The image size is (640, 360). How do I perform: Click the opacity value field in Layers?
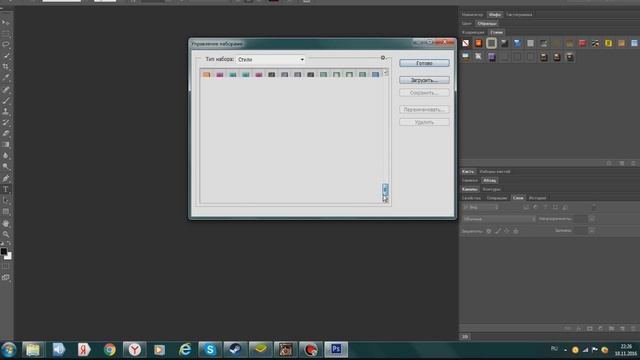click(580, 219)
